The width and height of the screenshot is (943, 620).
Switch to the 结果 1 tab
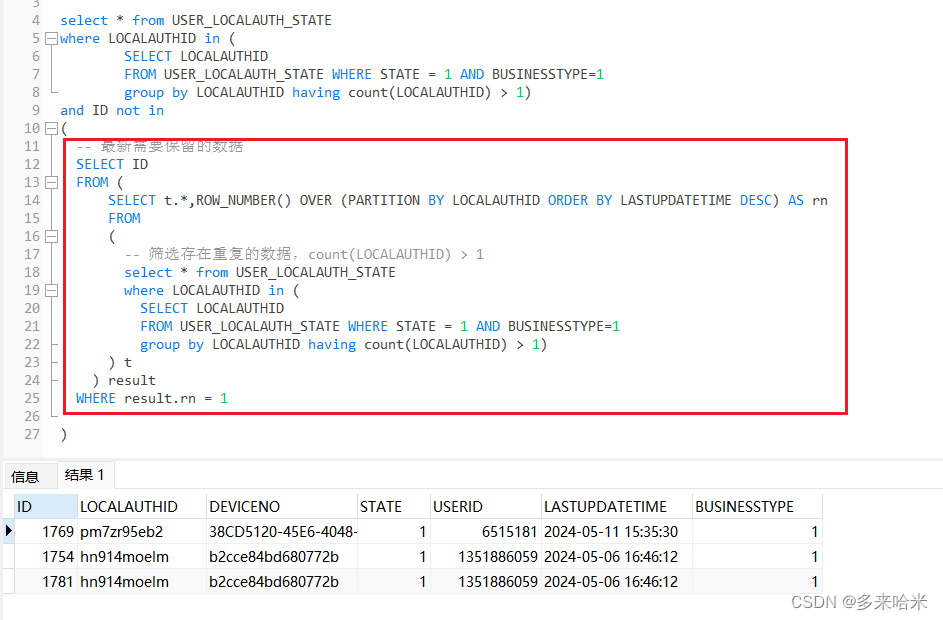(x=84, y=474)
